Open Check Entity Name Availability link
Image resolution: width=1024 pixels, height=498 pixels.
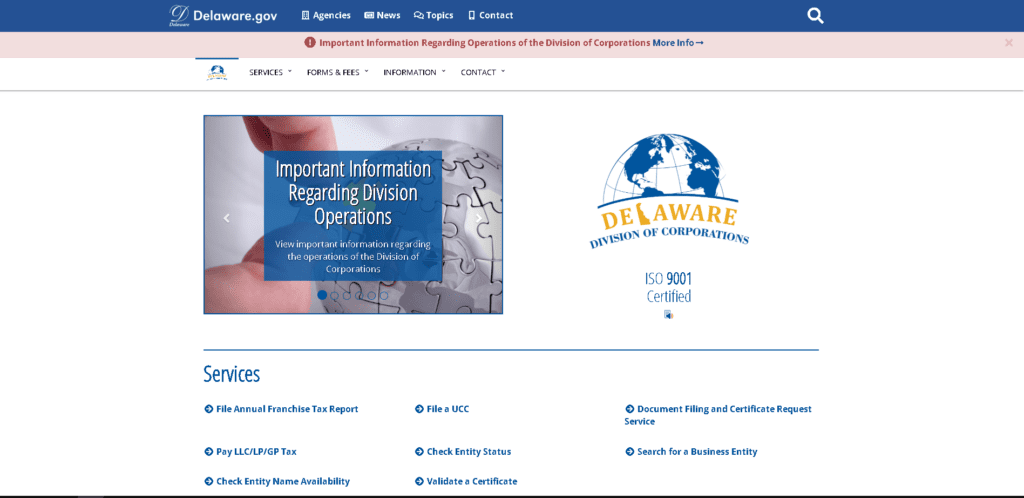point(277,482)
